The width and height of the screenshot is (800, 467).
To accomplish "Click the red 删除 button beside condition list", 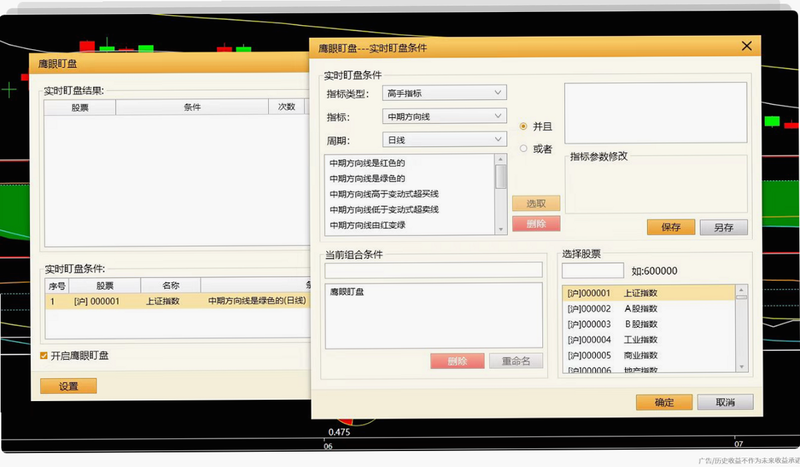I will [536, 224].
